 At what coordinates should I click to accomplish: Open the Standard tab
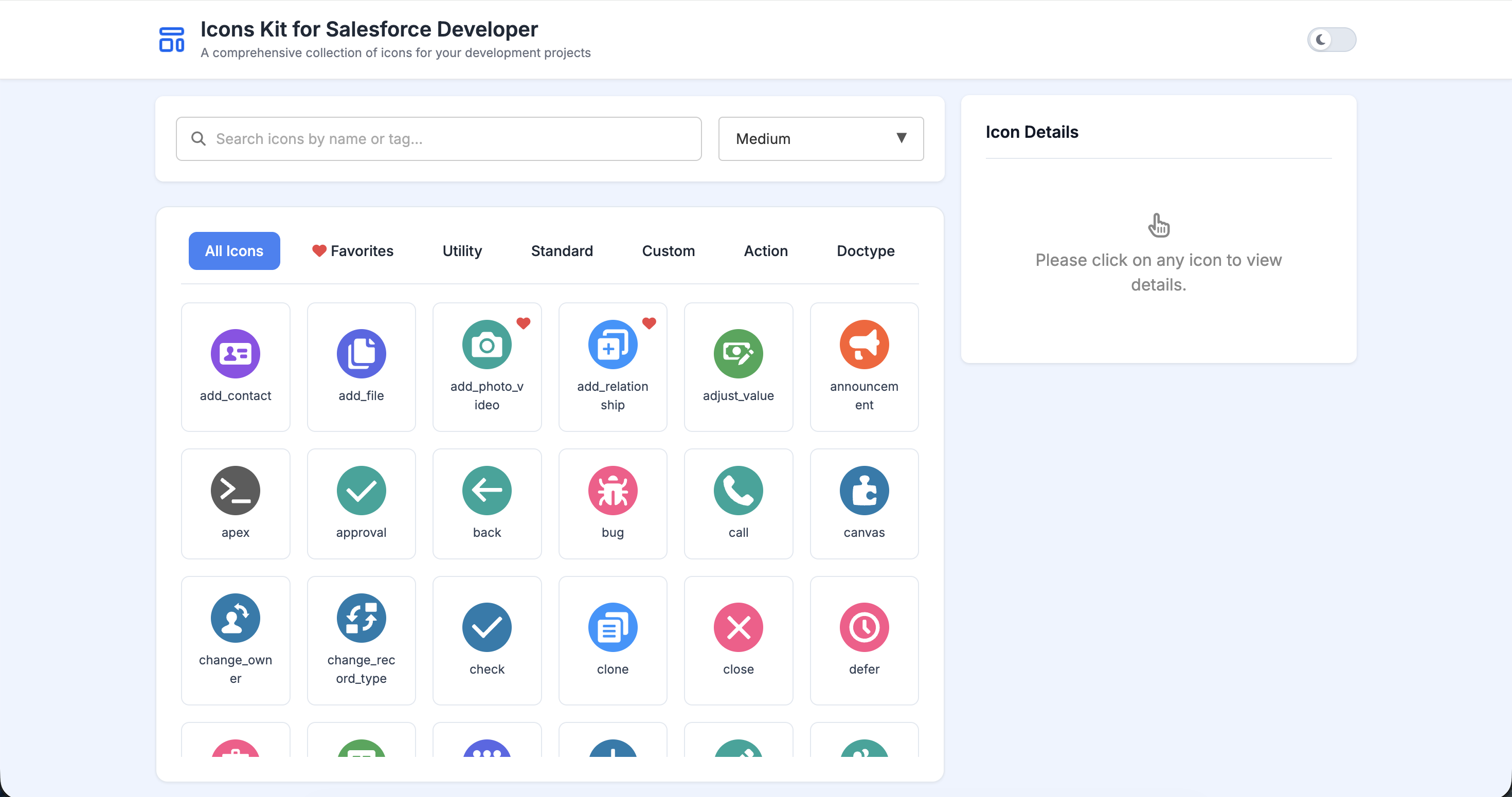click(x=562, y=250)
